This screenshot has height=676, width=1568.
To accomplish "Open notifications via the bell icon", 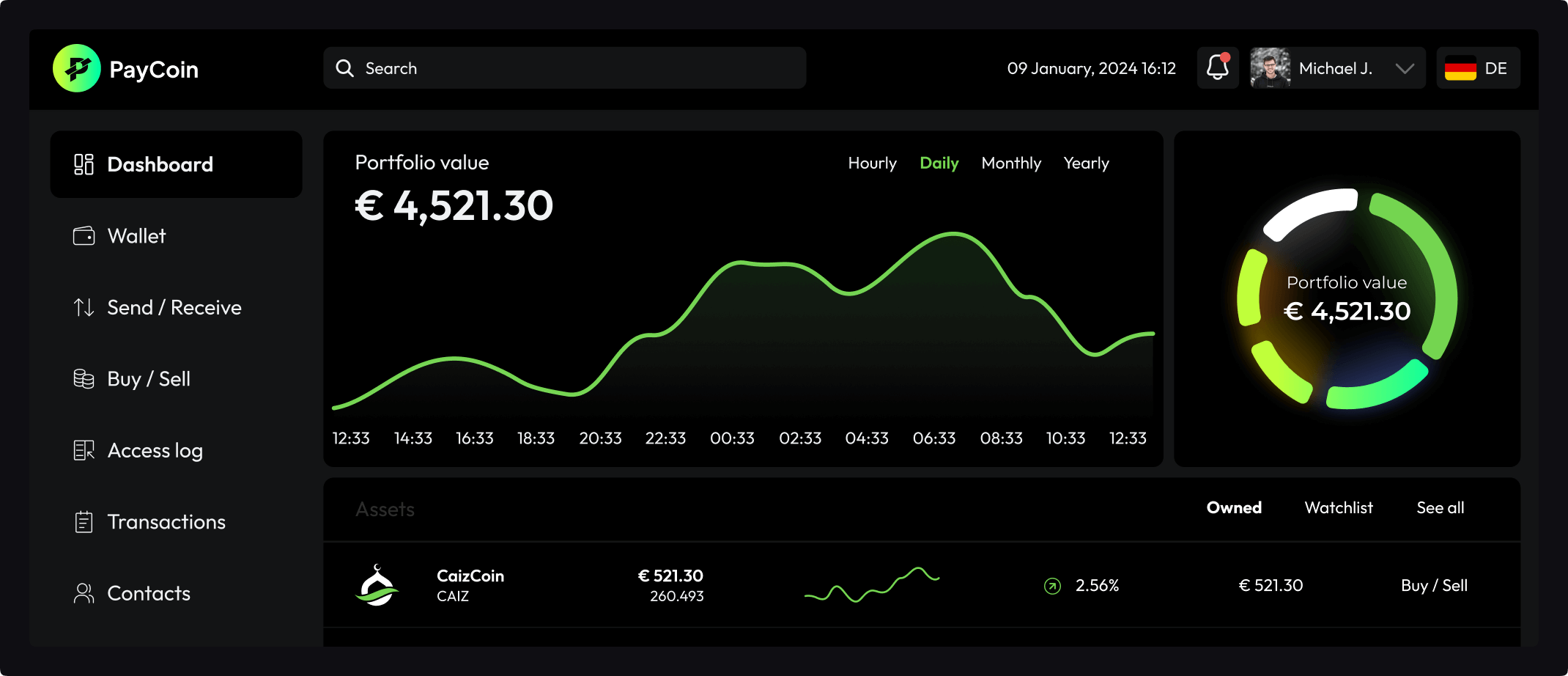I will click(1217, 67).
